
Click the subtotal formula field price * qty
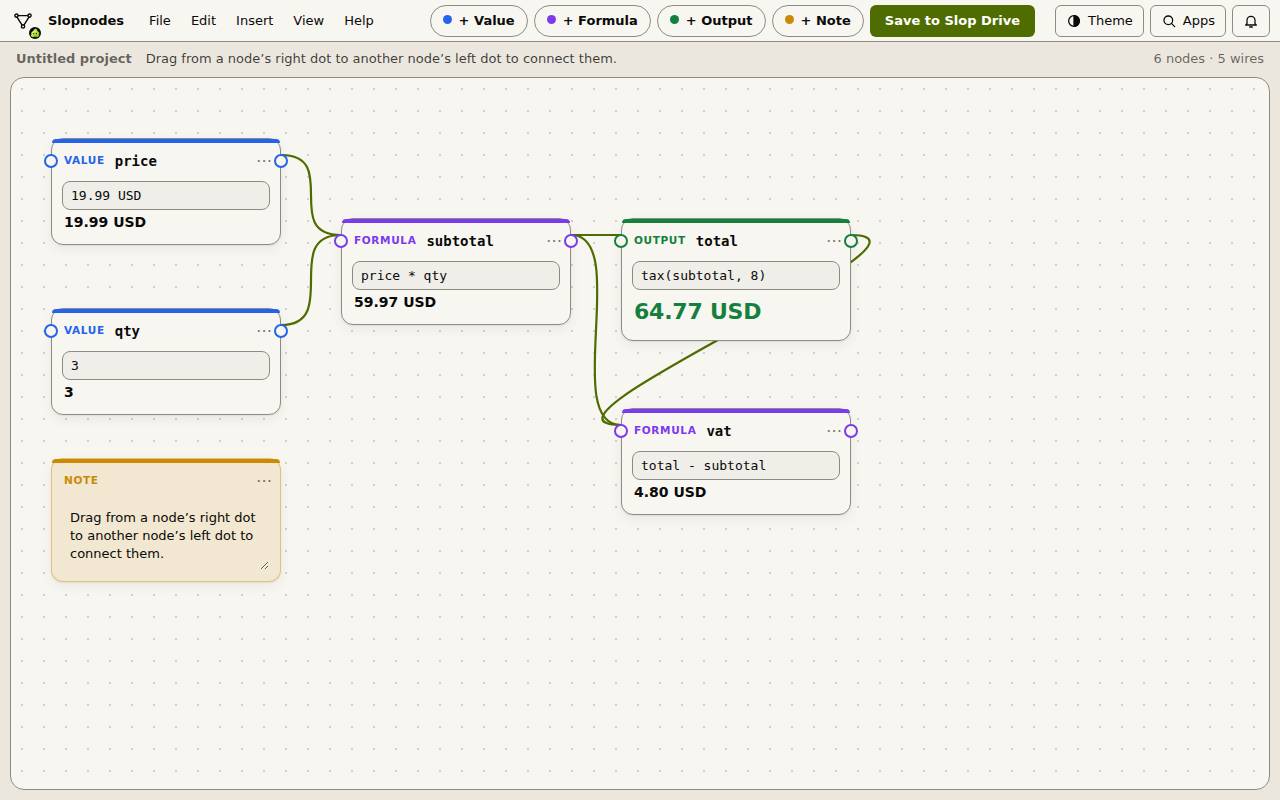pyautogui.click(x=456, y=276)
